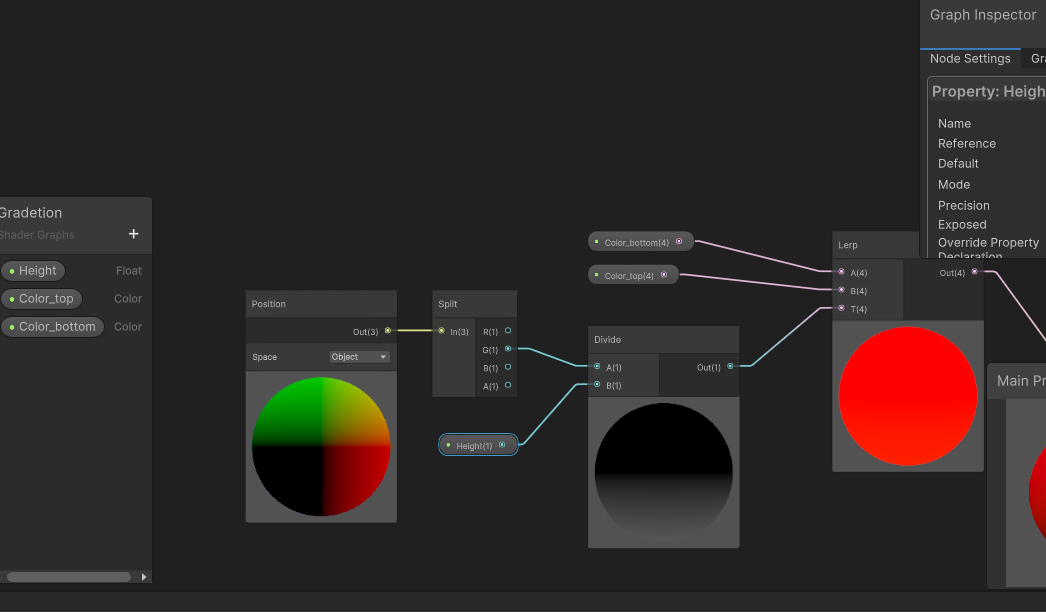
Task: Select the Color_bottom Blackboard property
Action: [x=53, y=327]
